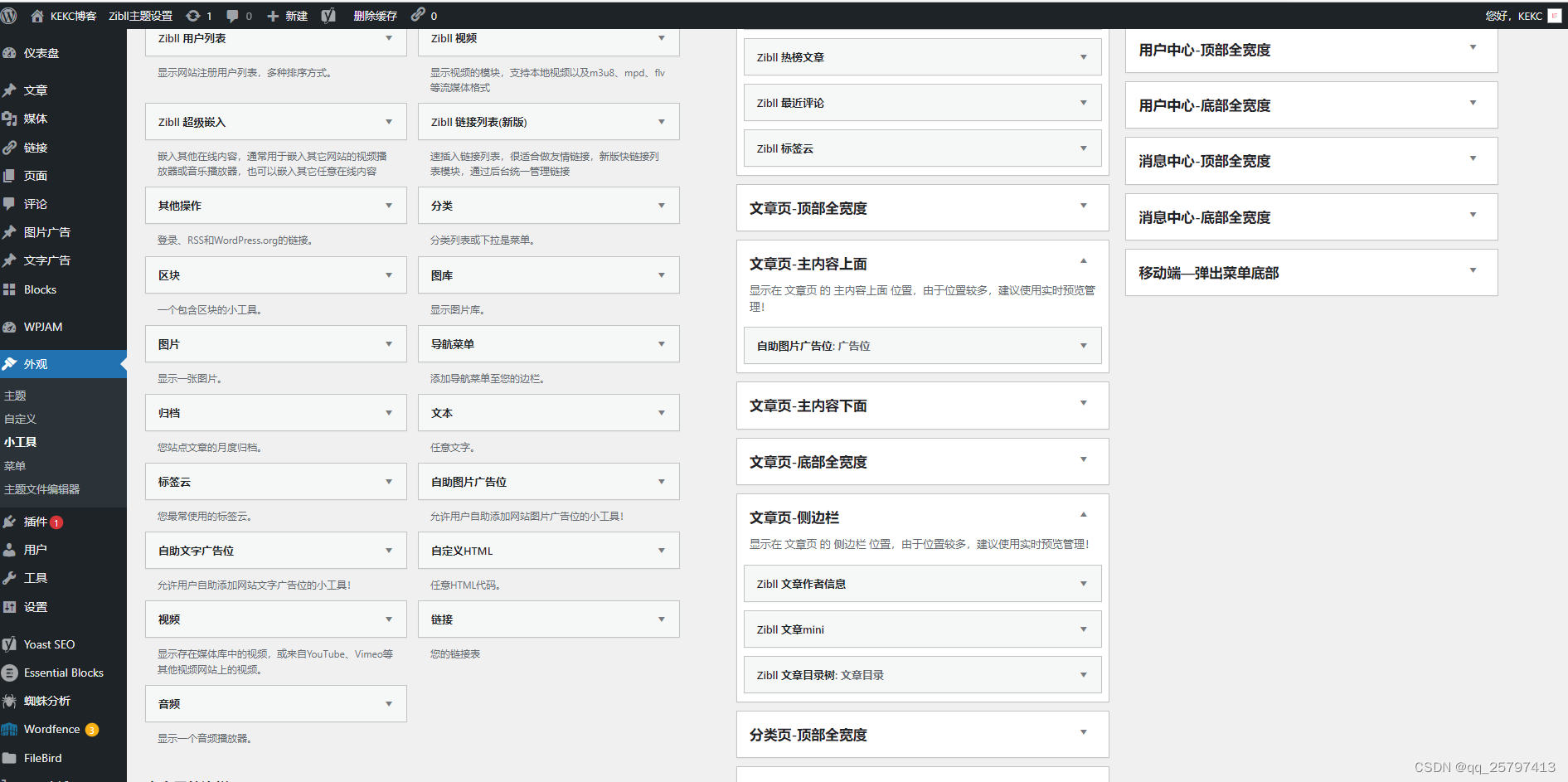Click the Essential Blocks icon in sidebar
Screen dimensions: 1568x782
pos(9,673)
